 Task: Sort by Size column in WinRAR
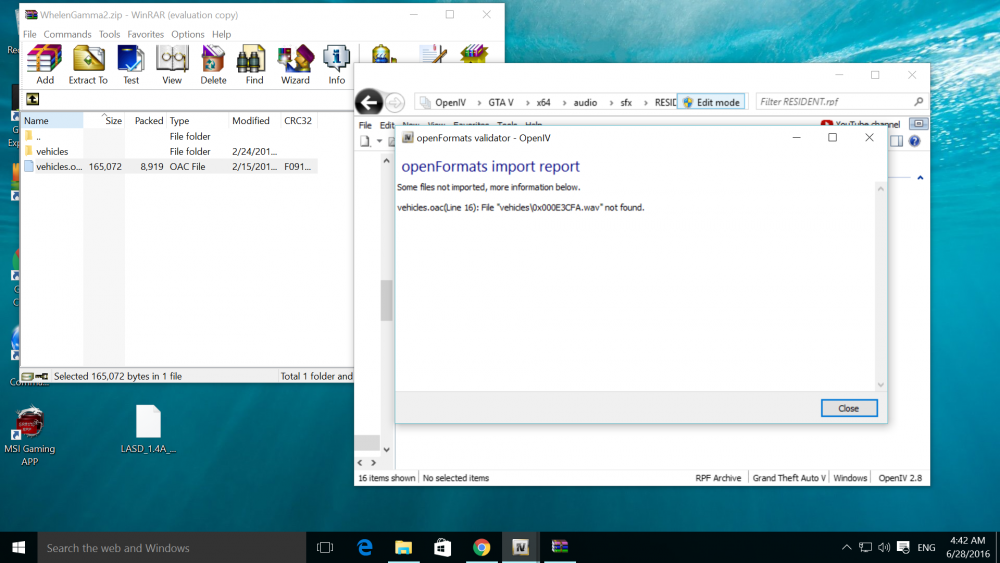104,120
